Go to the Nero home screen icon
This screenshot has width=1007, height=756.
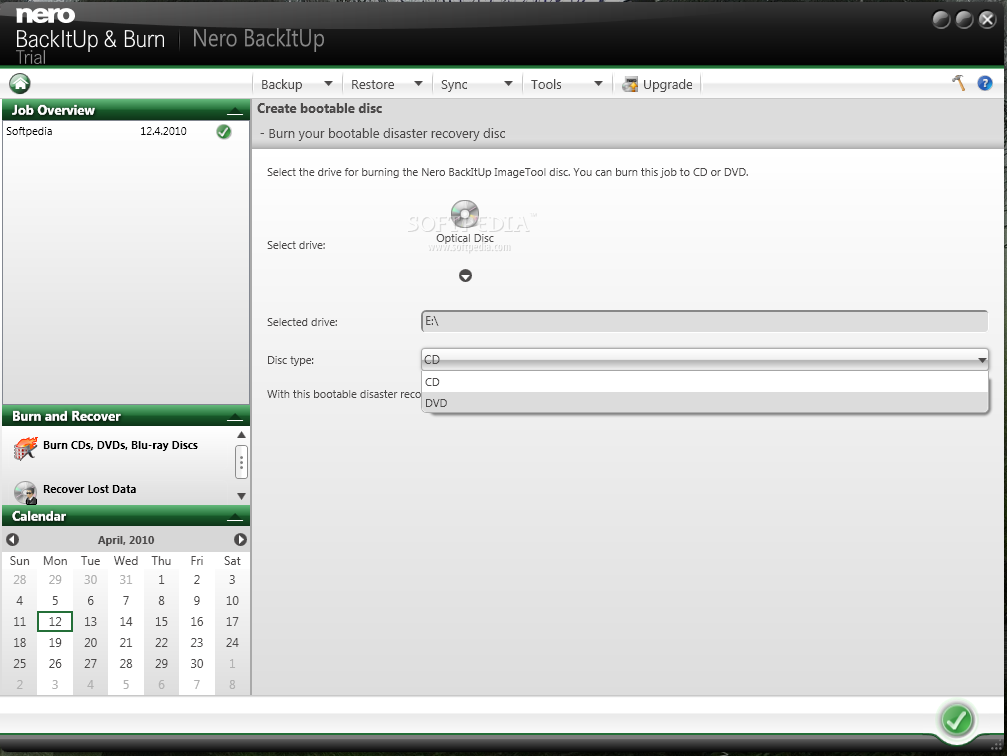(x=19, y=84)
